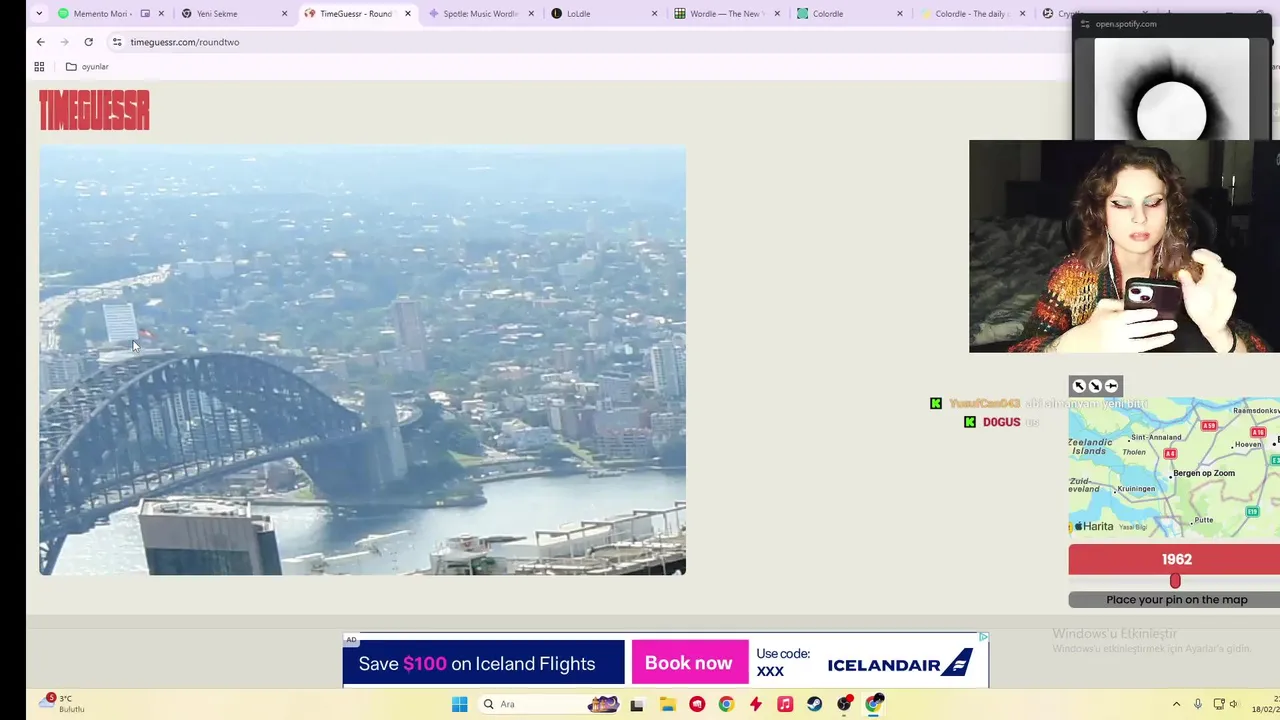The width and height of the screenshot is (1280, 720).
Task: Click the AdChoices icon on the Icelandair ad
Action: coord(983,637)
